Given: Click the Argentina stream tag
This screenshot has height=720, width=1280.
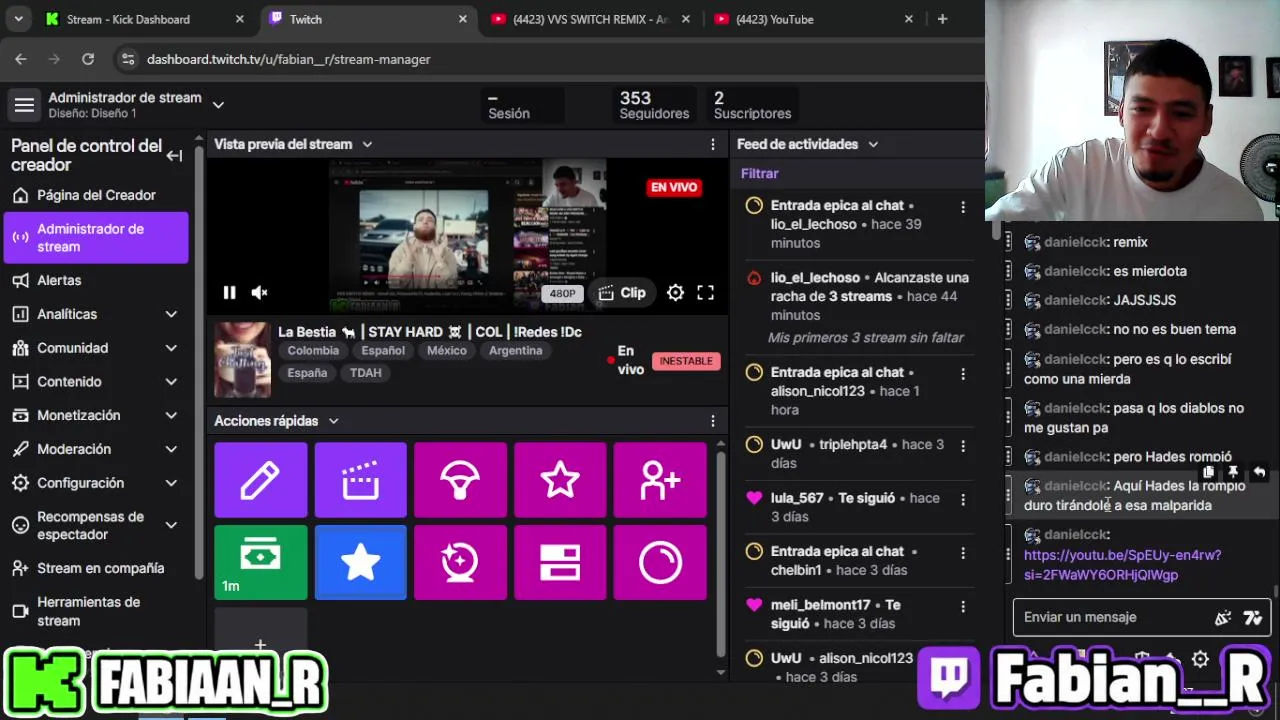Looking at the screenshot, I should point(515,351).
